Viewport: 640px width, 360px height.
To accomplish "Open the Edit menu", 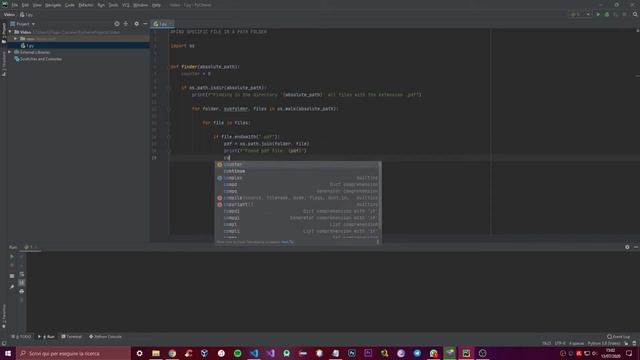I will pyautogui.click(x=25, y=5).
